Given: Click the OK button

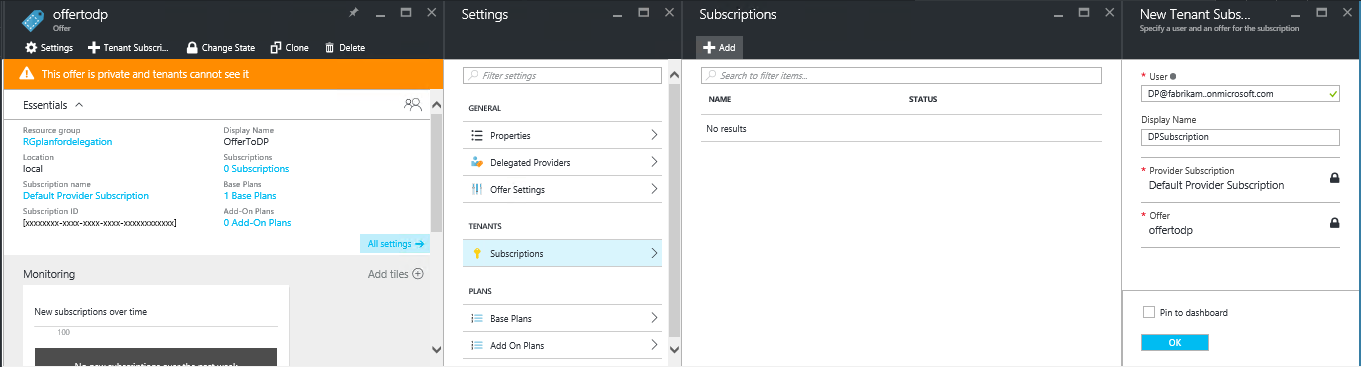Looking at the screenshot, I should [1175, 342].
